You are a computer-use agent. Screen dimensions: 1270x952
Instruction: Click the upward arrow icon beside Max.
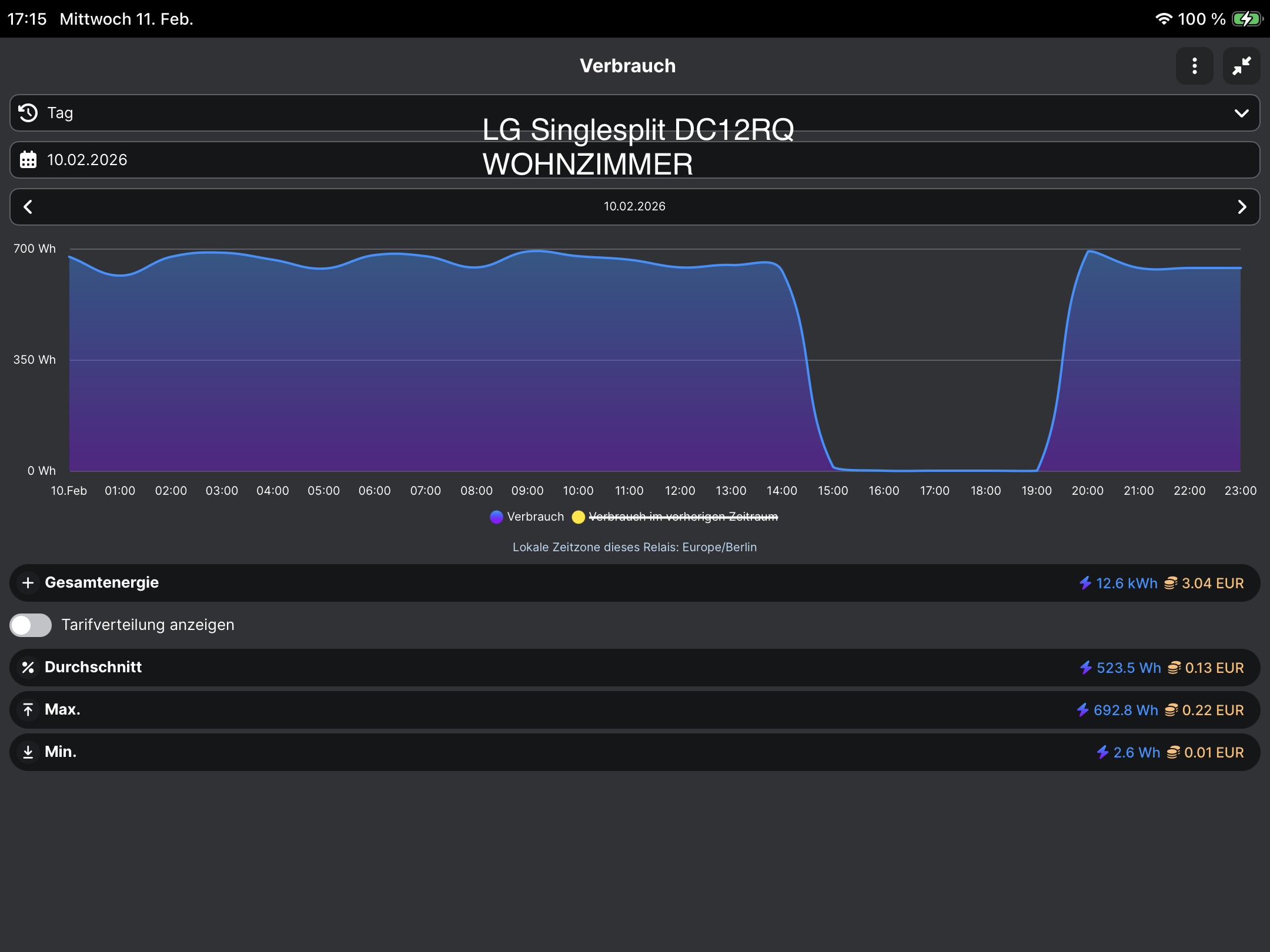[28, 710]
